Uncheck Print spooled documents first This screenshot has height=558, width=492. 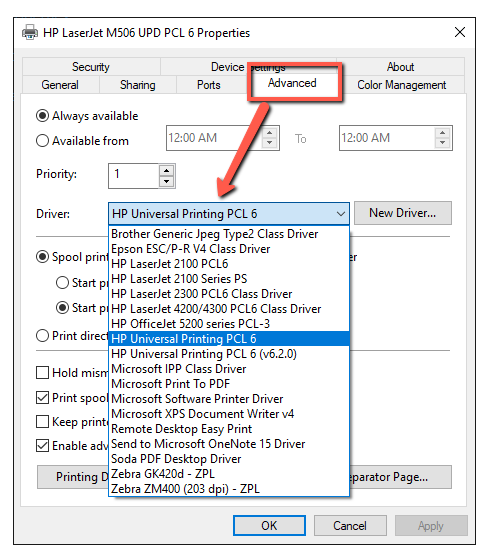click(42, 398)
